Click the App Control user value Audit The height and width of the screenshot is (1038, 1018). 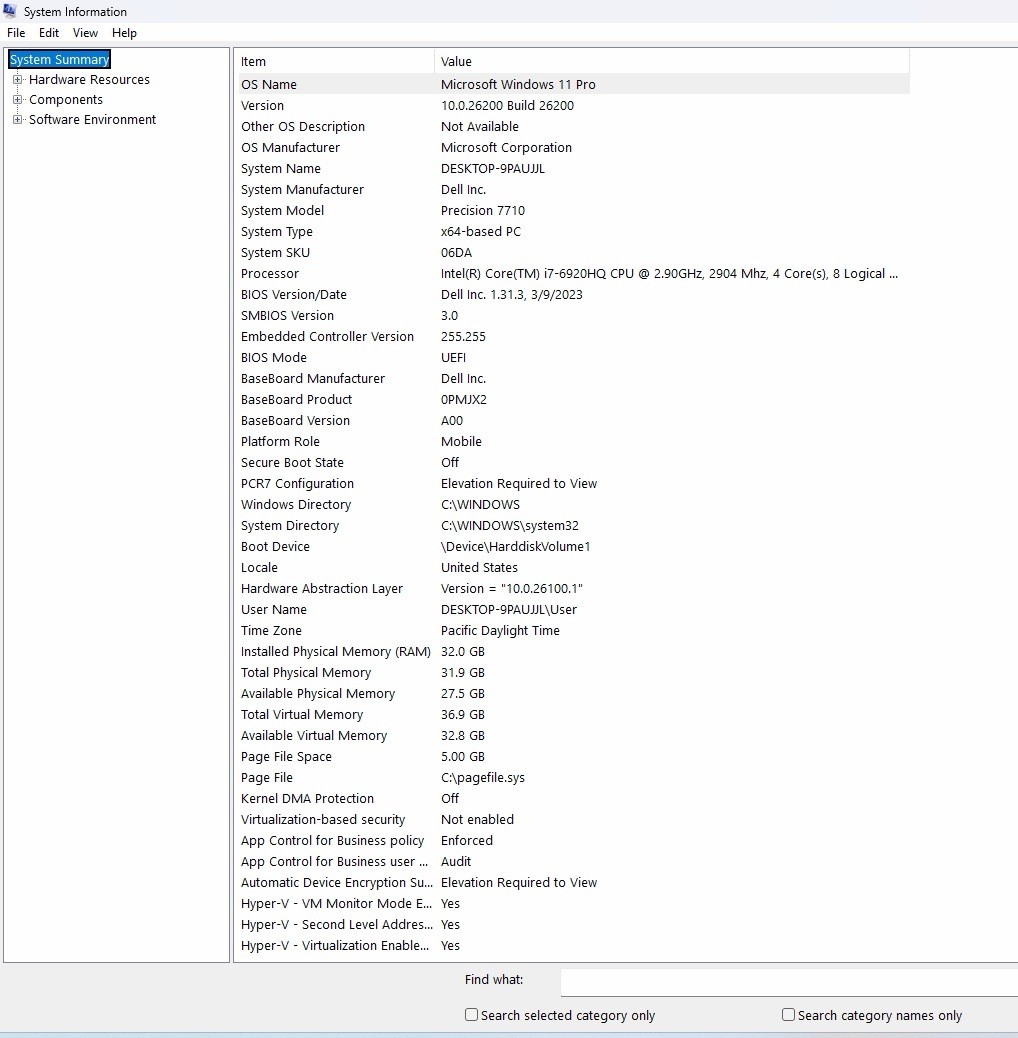tap(456, 862)
